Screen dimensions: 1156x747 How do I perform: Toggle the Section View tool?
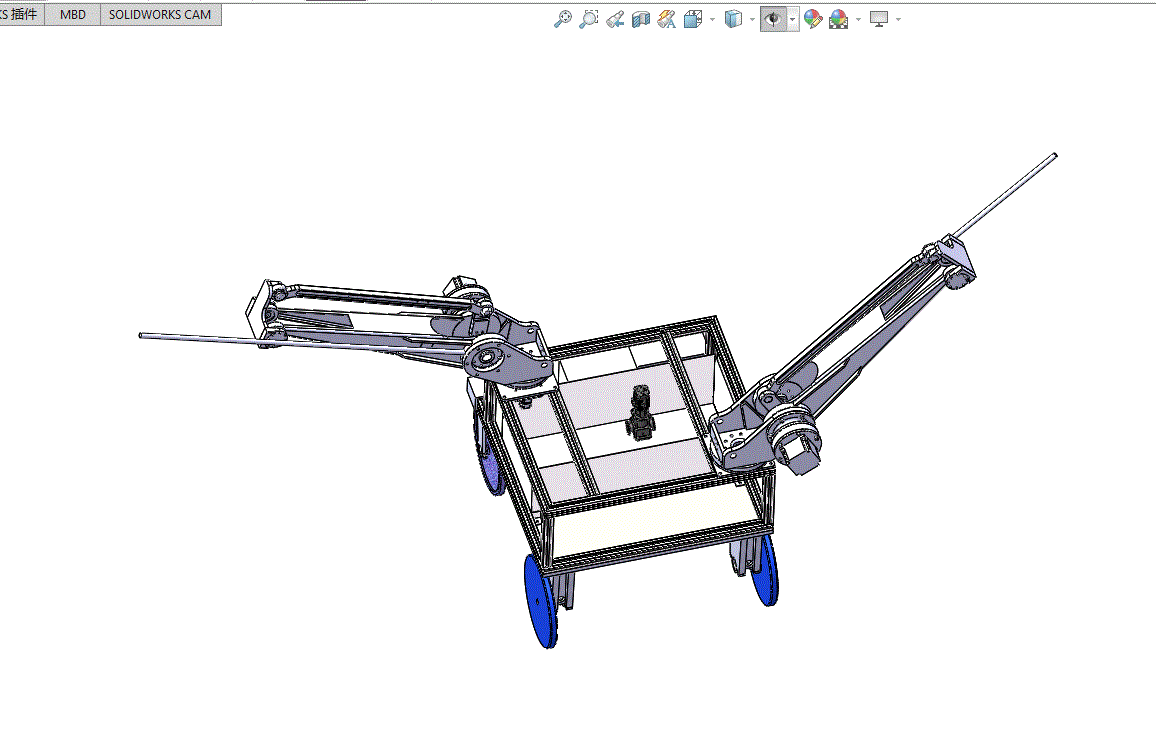[x=641, y=19]
